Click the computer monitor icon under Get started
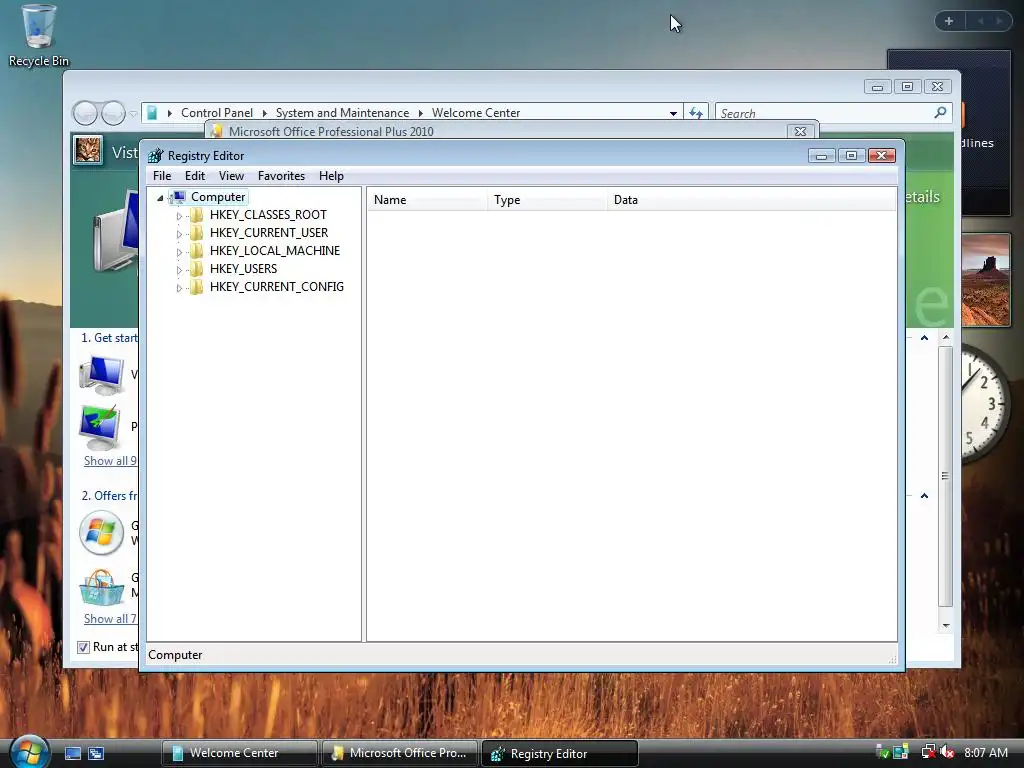Screen dimensions: 1024x768 pyautogui.click(x=101, y=376)
